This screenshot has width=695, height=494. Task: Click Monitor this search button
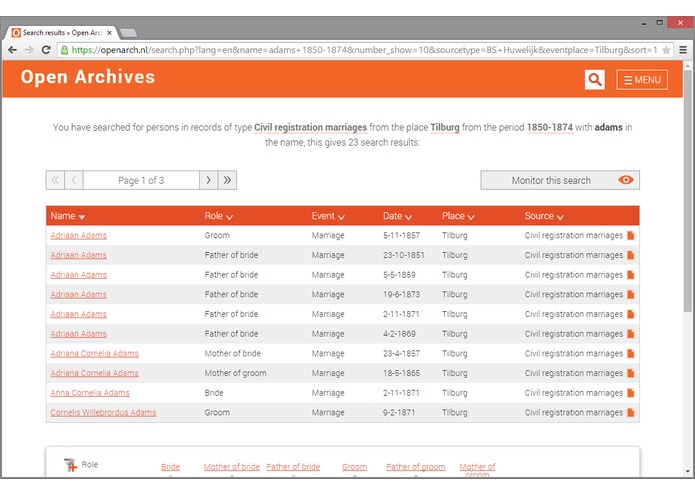point(560,180)
